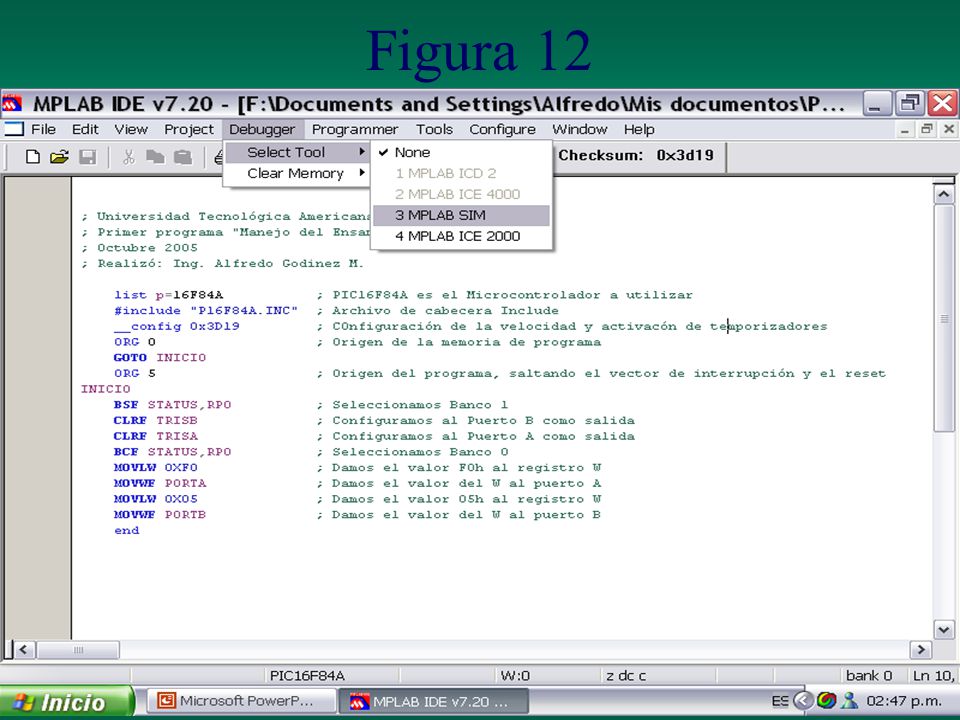The image size is (960, 720).
Task: Minimize the inner document window
Action: tap(905, 129)
